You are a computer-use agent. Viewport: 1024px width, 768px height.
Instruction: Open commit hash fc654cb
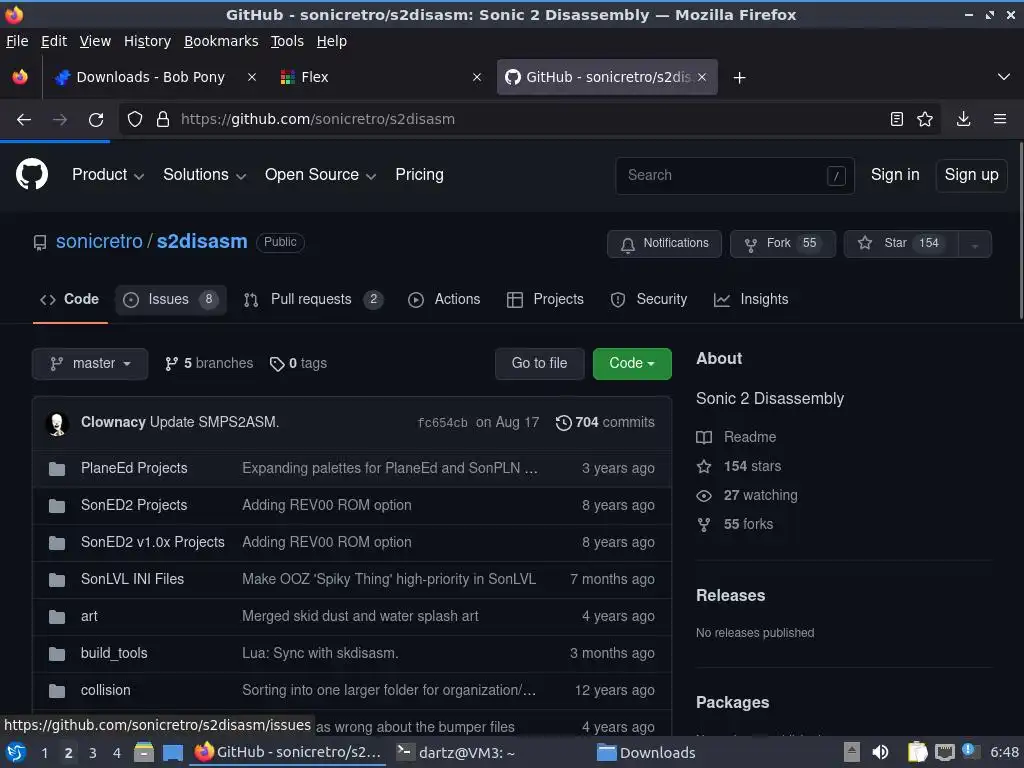pos(442,423)
